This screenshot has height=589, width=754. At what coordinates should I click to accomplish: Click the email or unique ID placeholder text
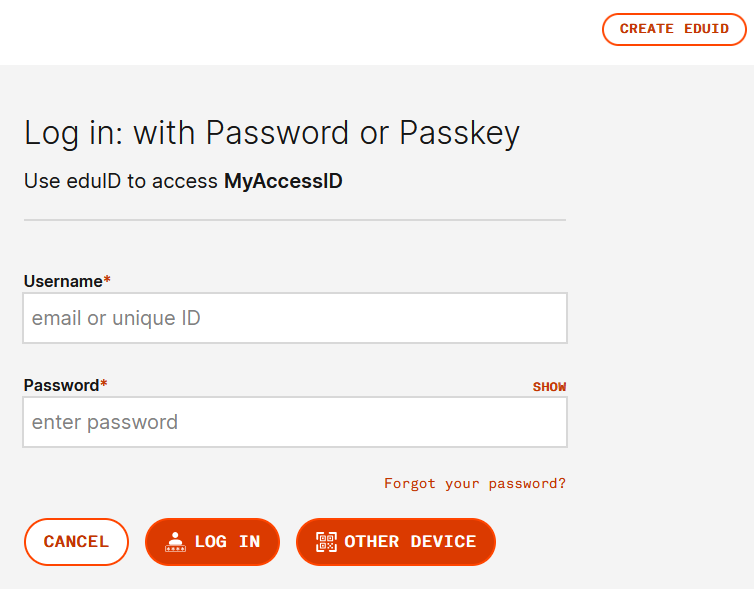tap(116, 318)
